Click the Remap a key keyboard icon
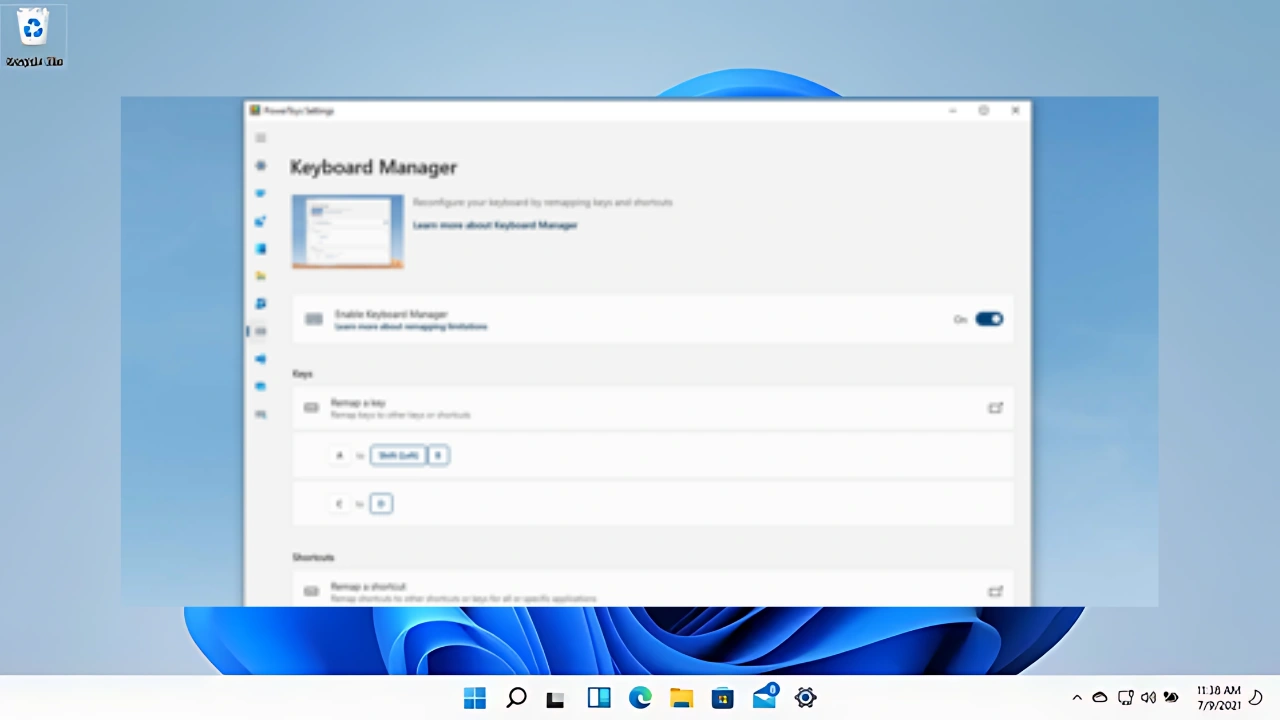Image resolution: width=1280 pixels, height=720 pixels. 311,408
